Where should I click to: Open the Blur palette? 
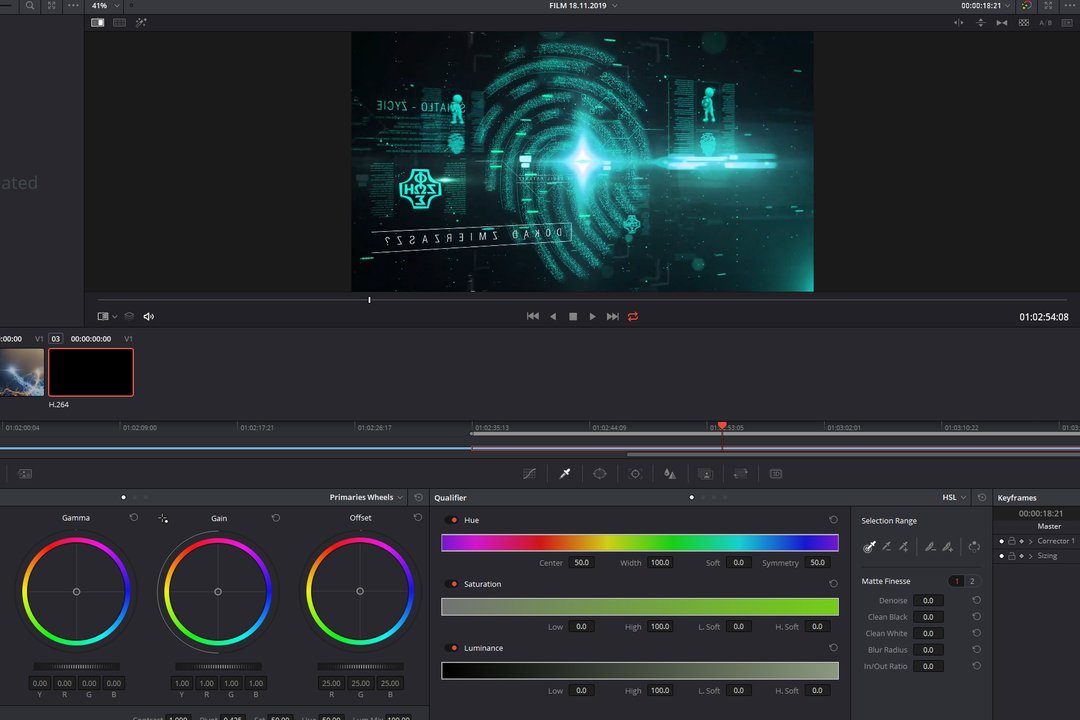click(x=669, y=473)
